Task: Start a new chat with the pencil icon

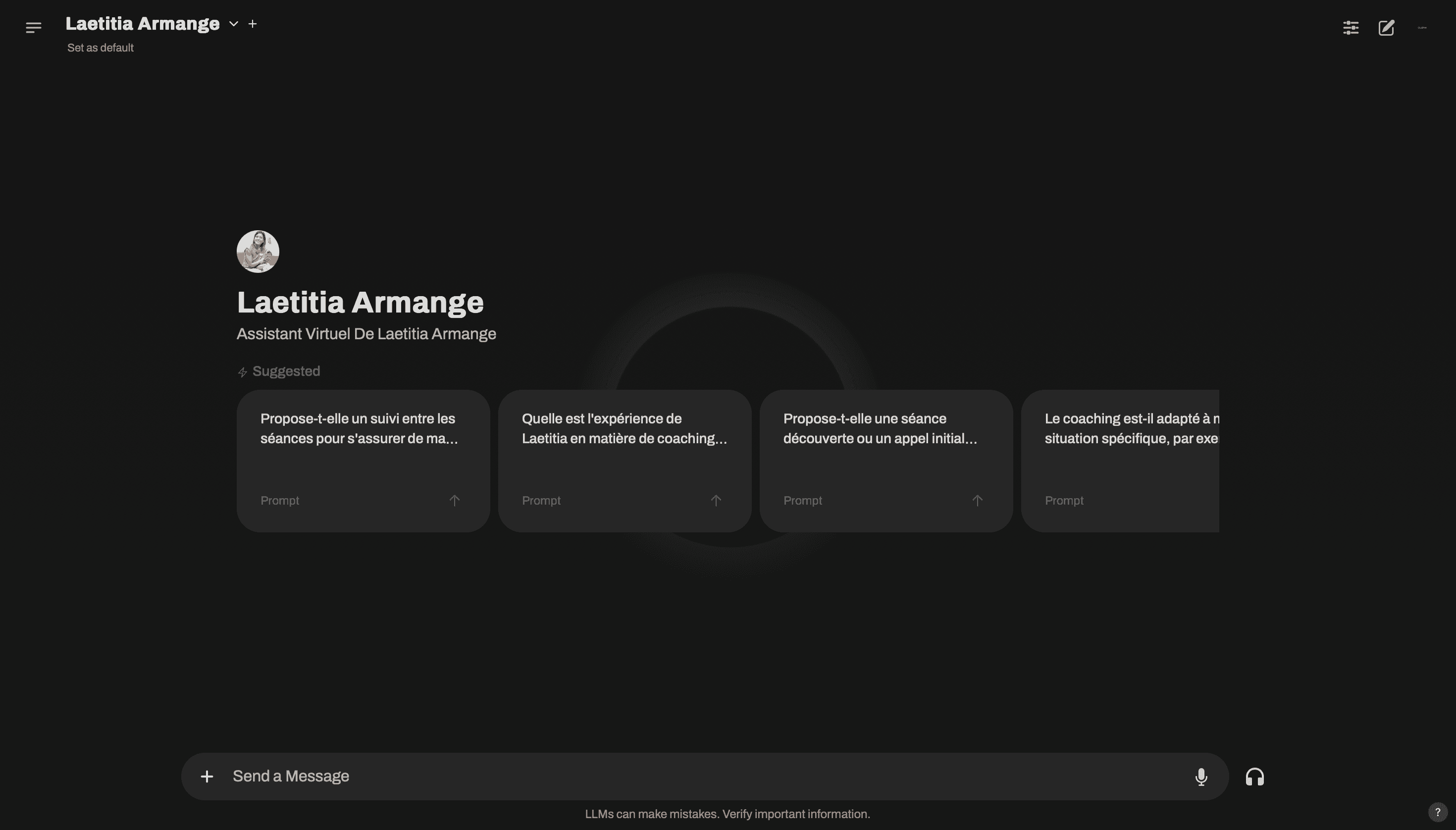Action: point(1387,27)
